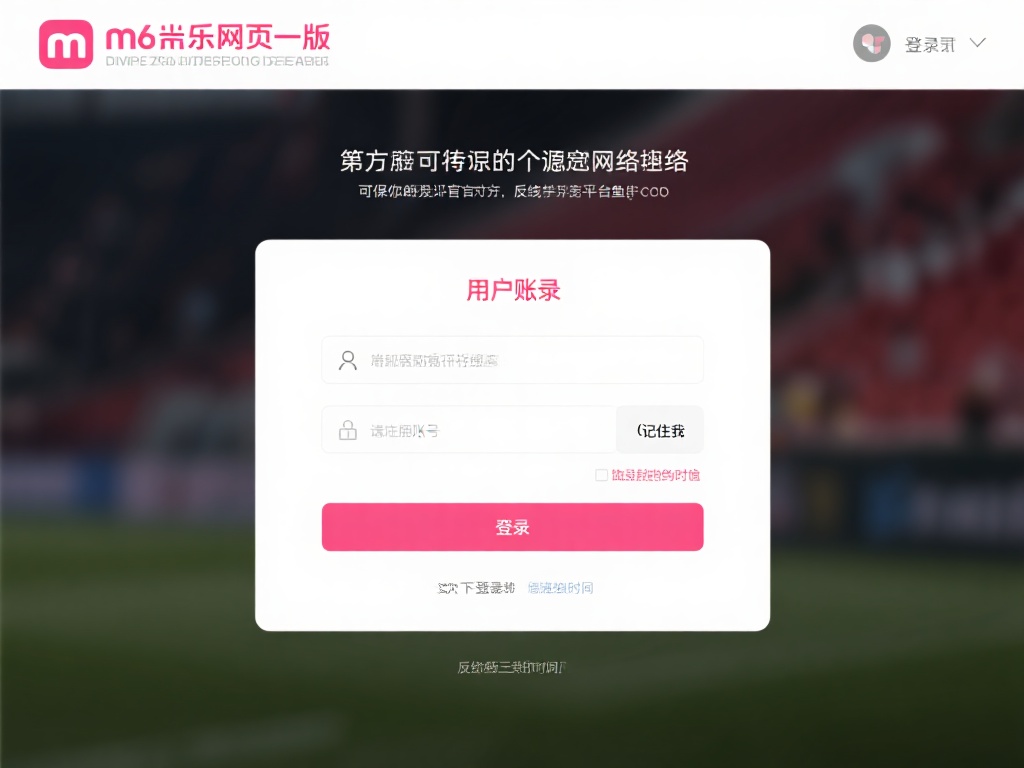Image resolution: width=1024 pixels, height=768 pixels.
Task: Select the 登录 menu item in the top bar
Action: (x=931, y=43)
